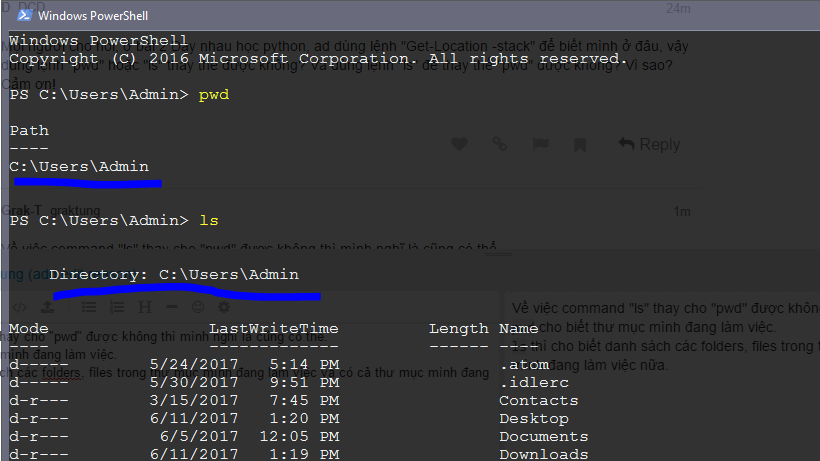
Task: Click the date 6/5/2017
Action: (x=199, y=436)
